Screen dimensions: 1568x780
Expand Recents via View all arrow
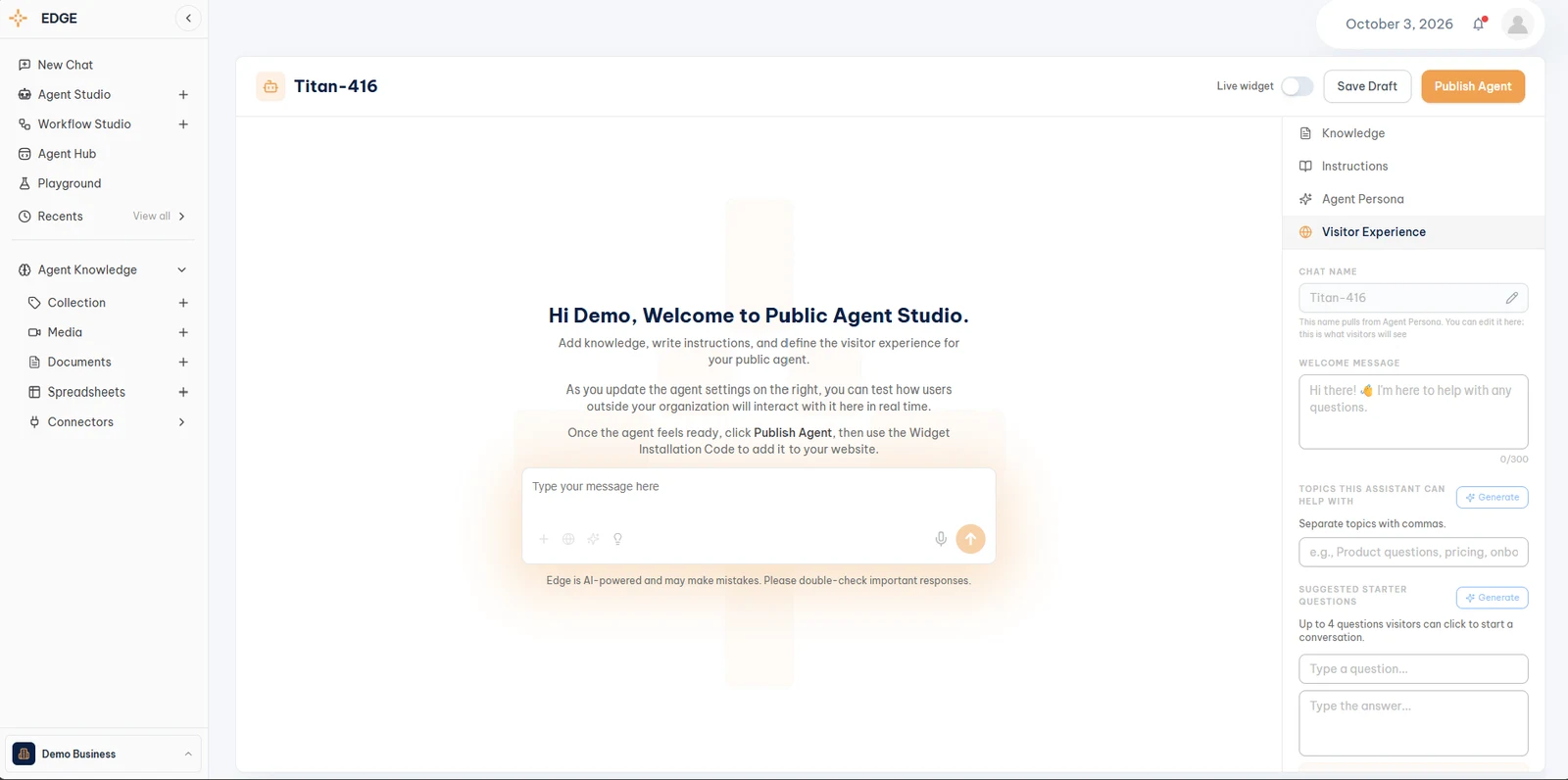click(181, 217)
